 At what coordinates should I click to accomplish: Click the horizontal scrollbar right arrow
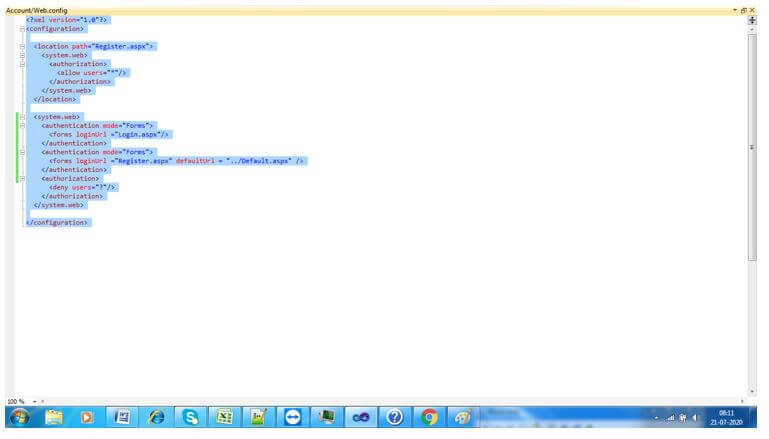tap(742, 401)
